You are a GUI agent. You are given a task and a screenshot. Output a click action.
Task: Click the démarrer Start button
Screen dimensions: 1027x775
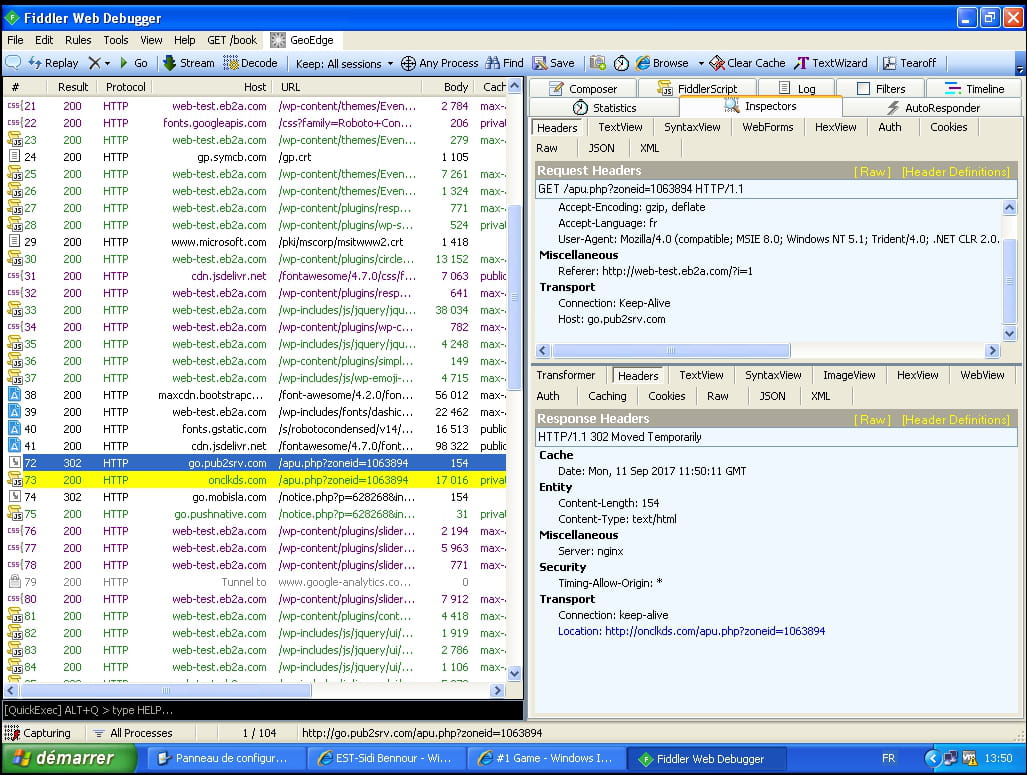[69, 759]
